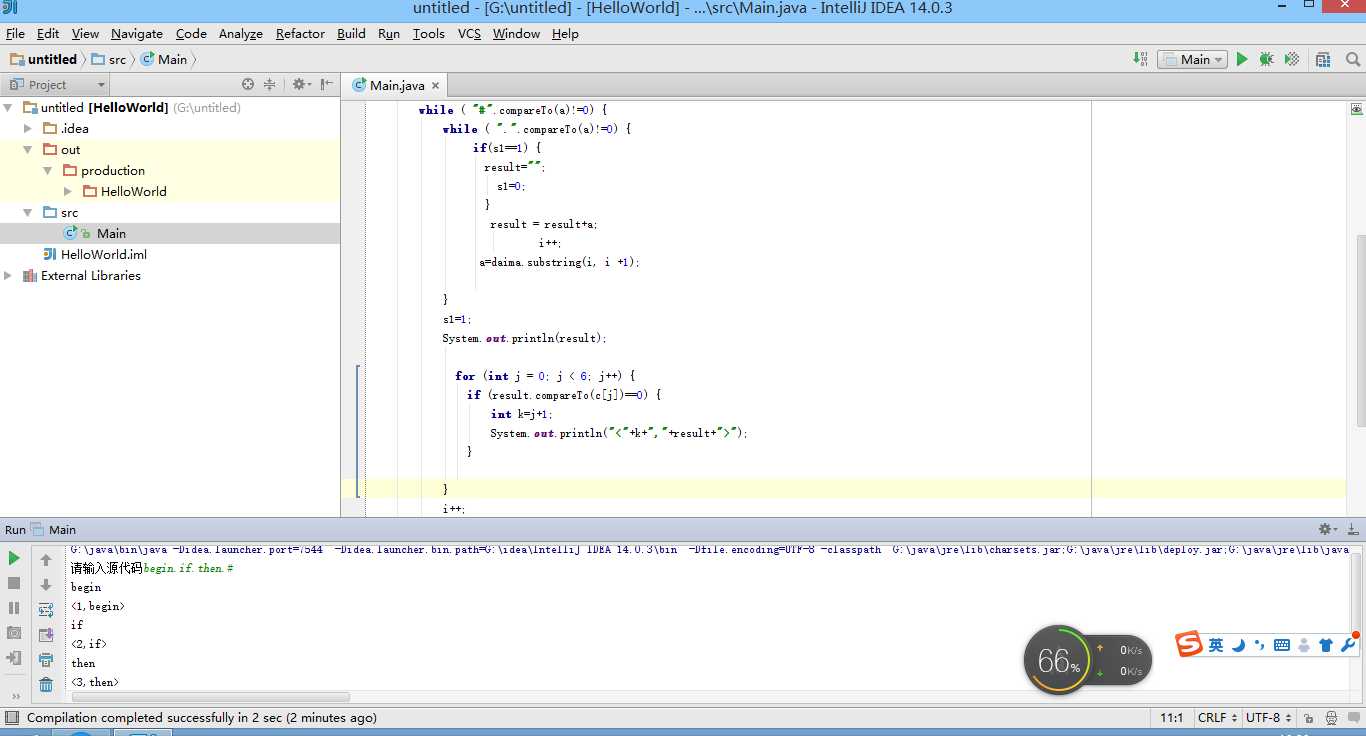
Task: Expand External Libraries node
Action: 8,275
